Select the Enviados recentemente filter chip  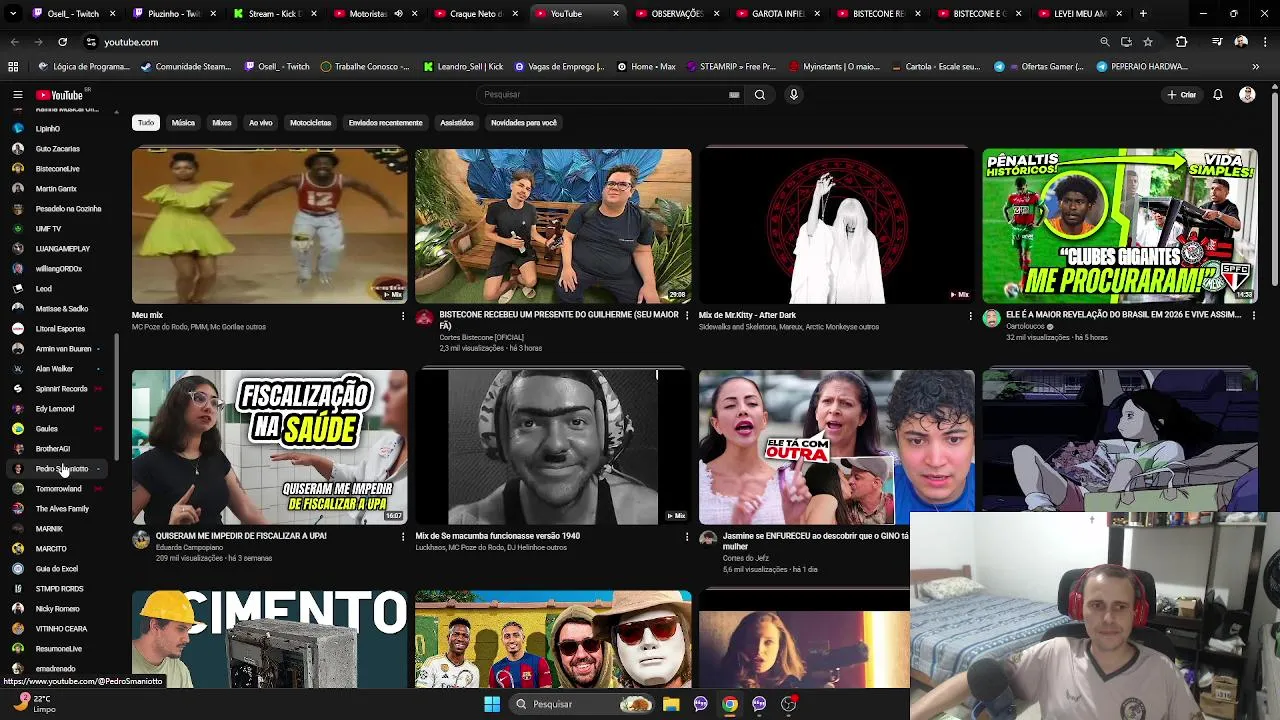coord(385,123)
